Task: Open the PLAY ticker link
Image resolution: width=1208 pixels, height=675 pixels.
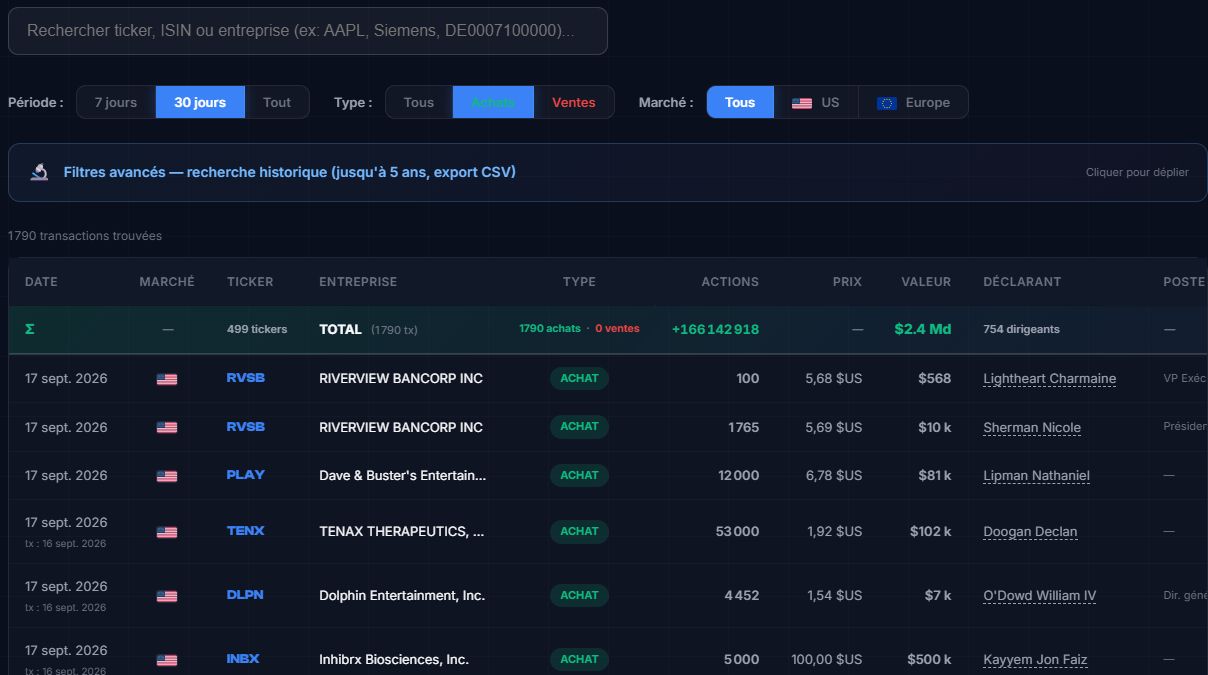Action: [x=246, y=475]
